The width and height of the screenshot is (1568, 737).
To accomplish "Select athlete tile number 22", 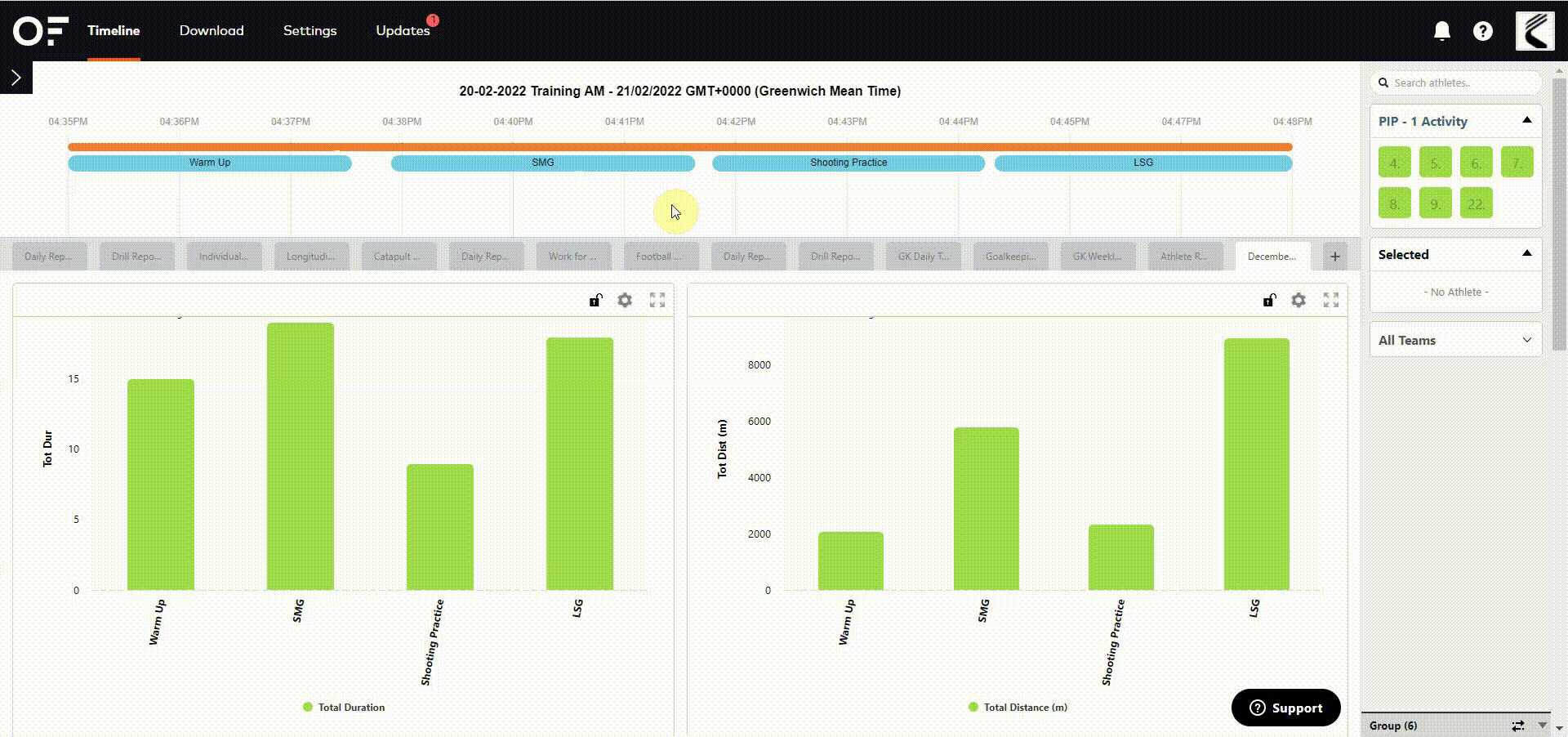I will (1477, 203).
